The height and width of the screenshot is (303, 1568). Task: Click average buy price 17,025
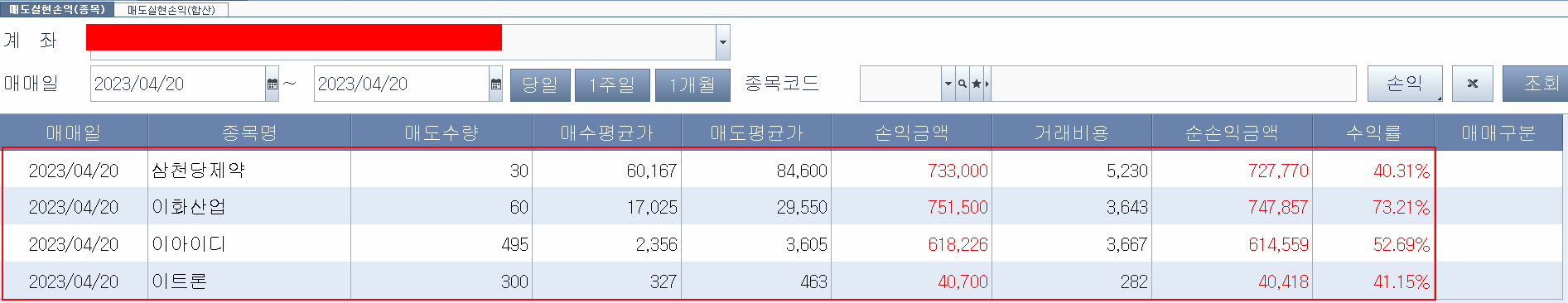tap(652, 208)
